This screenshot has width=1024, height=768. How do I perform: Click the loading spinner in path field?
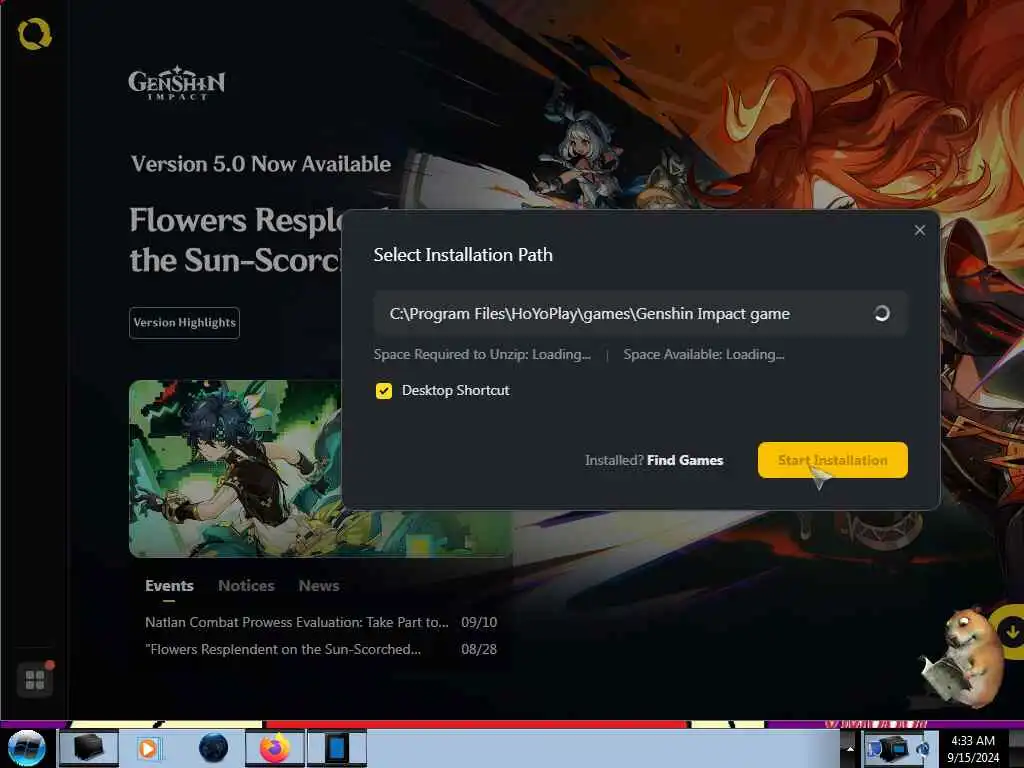(x=882, y=314)
